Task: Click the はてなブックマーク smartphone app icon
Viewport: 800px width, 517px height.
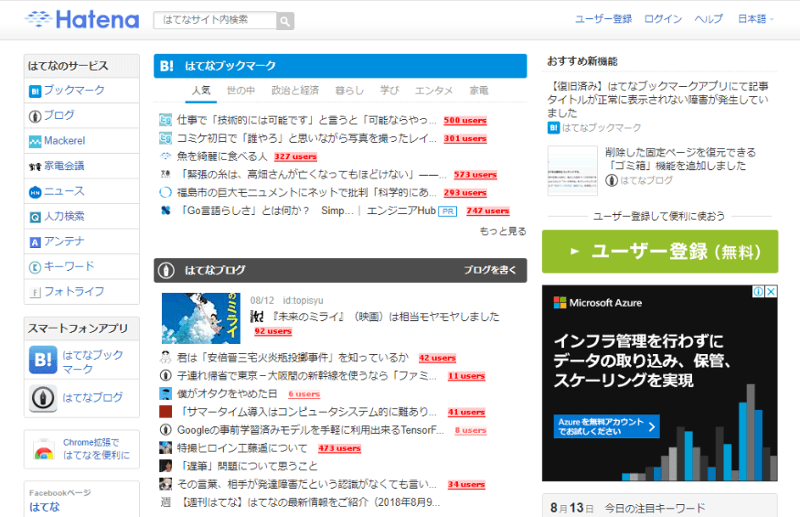Action: [43, 360]
